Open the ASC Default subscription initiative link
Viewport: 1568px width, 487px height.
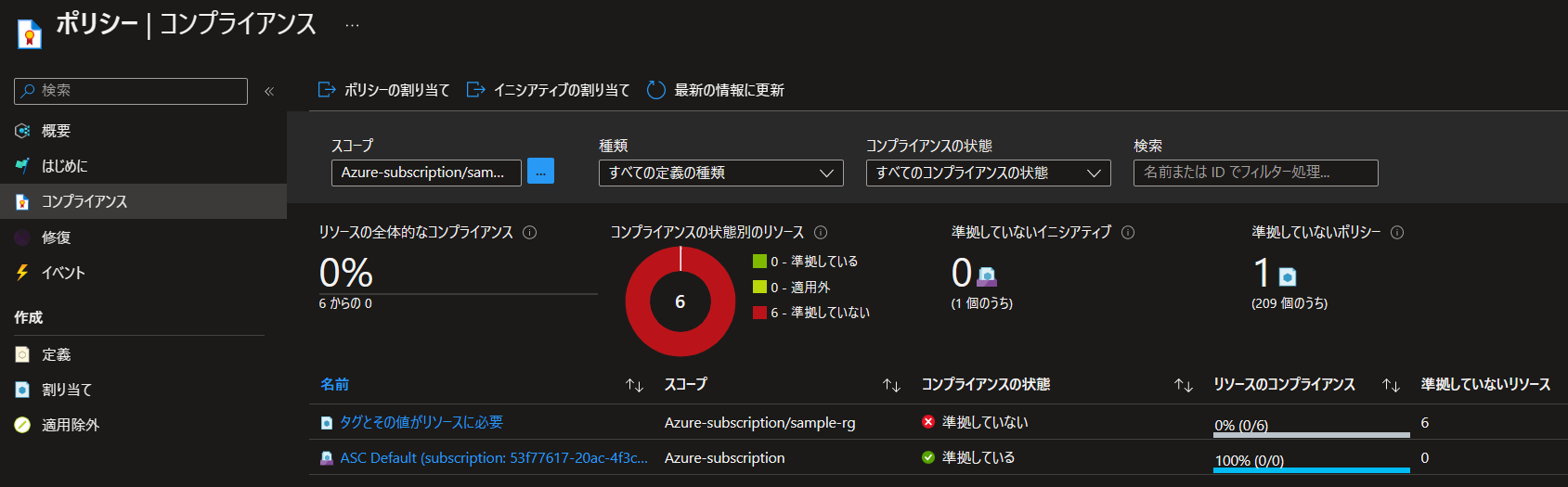494,457
